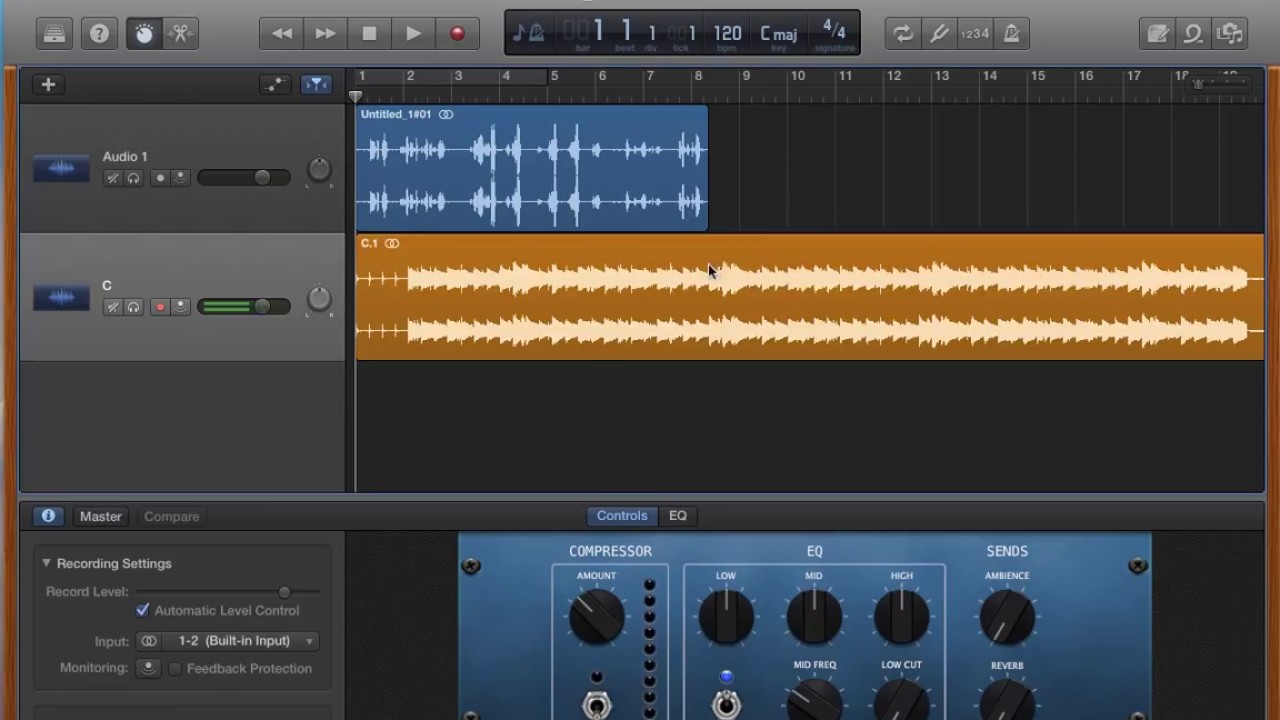The image size is (1280, 720).
Task: Mute the Audio 1 track
Action: [112, 178]
